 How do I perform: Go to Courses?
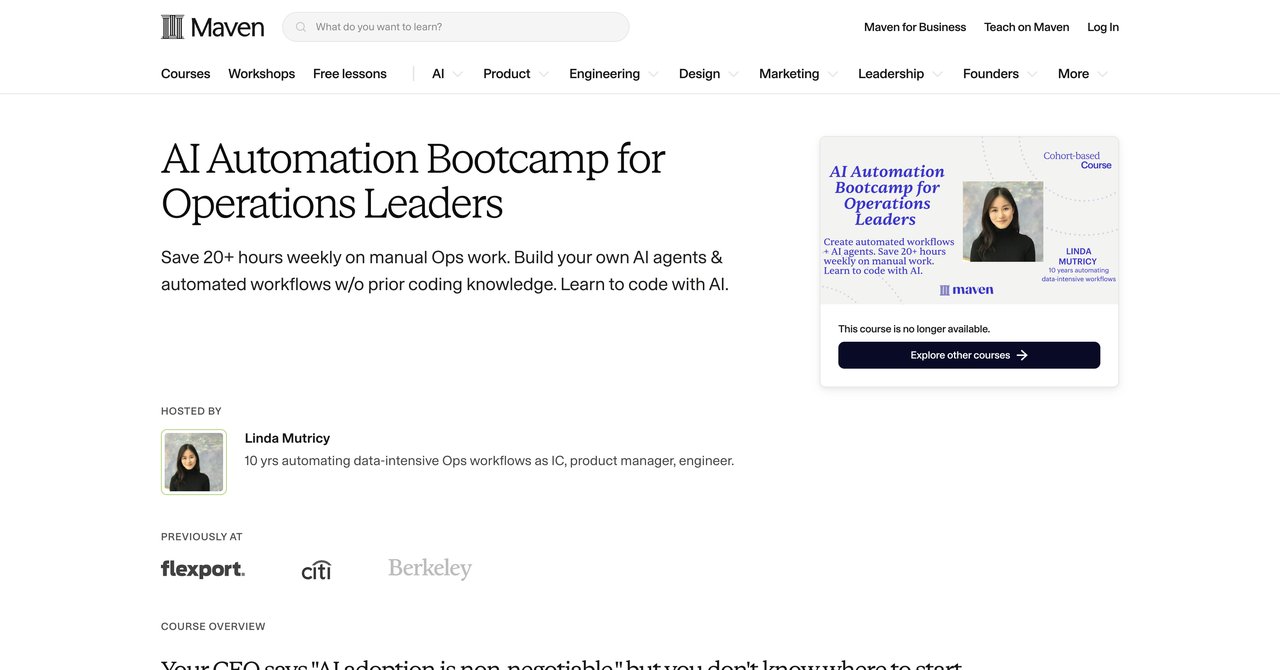(186, 74)
